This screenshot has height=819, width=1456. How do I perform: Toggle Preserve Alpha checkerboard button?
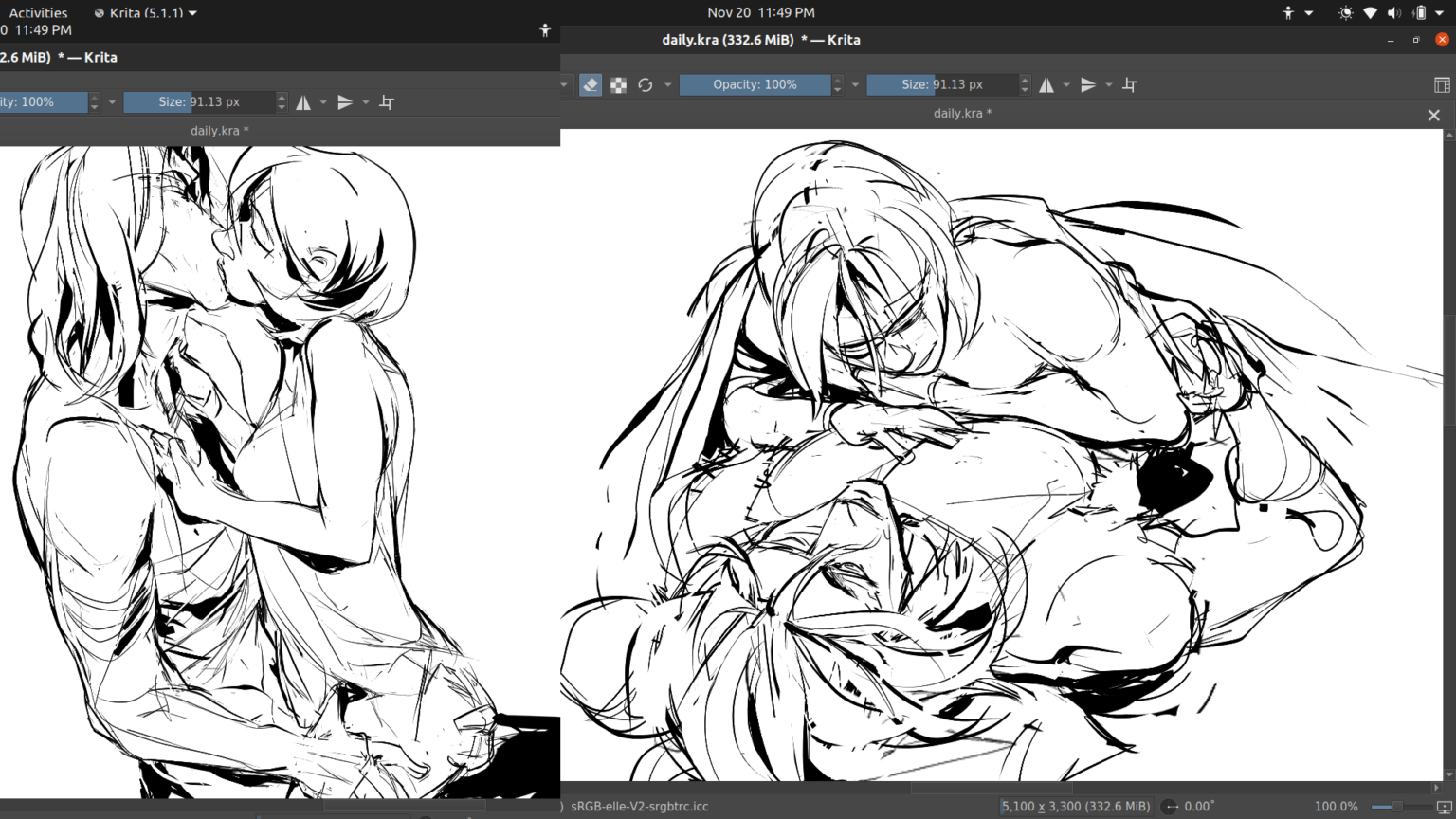pos(618,85)
